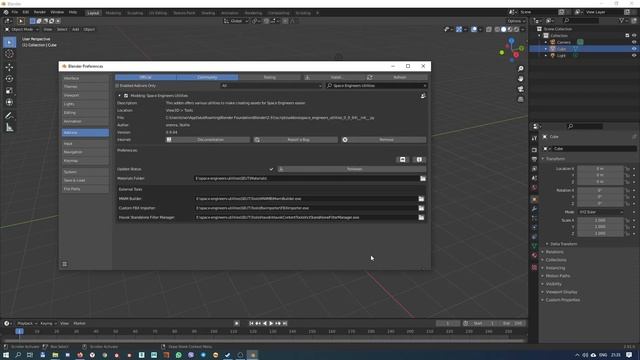Open folder browser for Havok Standalone Filter Manager
640x360 pixels.
click(x=421, y=218)
